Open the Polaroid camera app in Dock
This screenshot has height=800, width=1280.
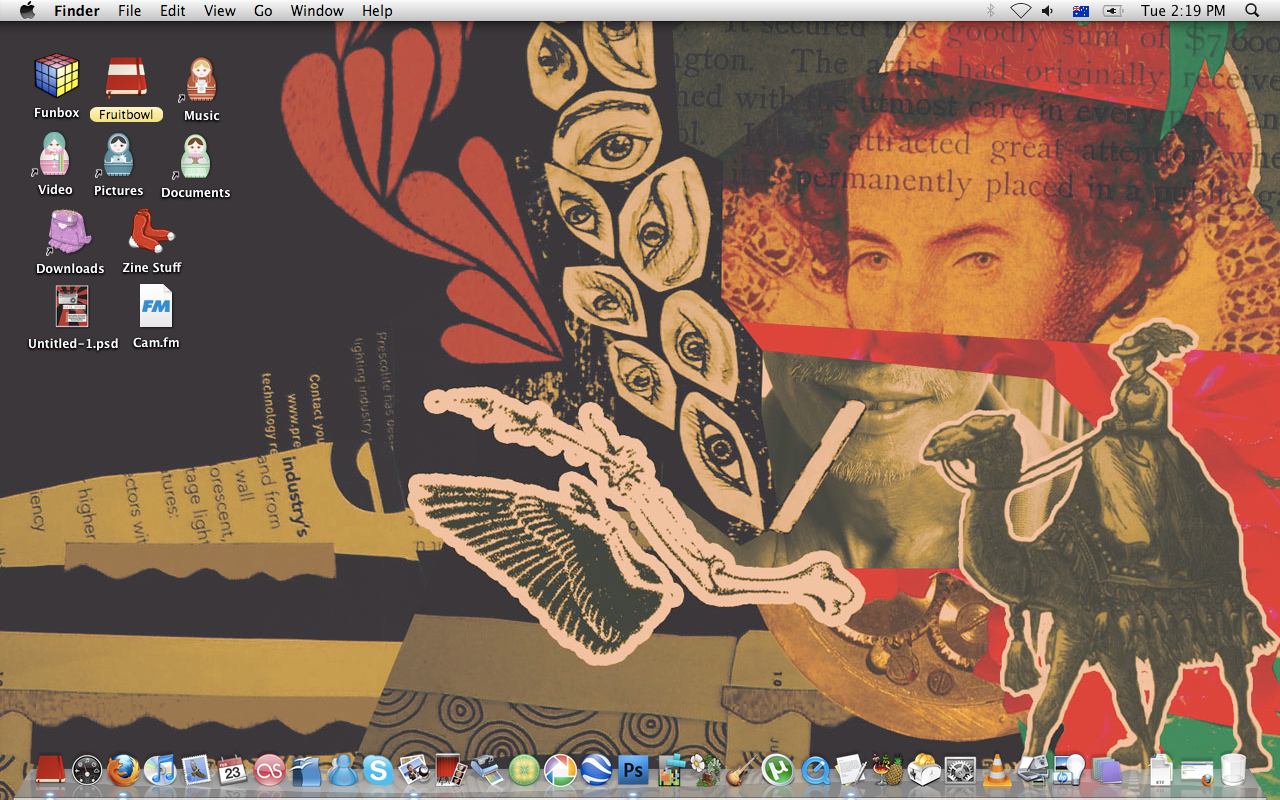[x=487, y=770]
